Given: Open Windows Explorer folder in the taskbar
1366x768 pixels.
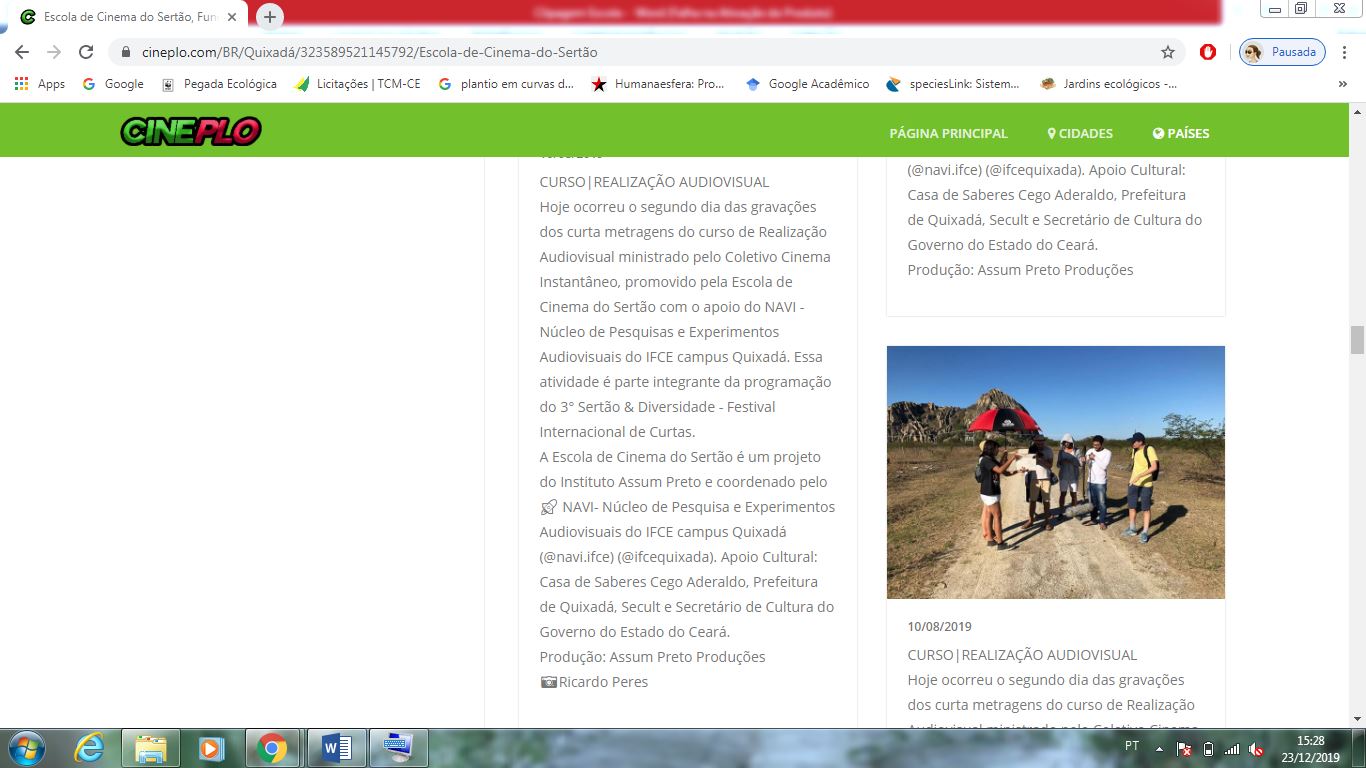Looking at the screenshot, I should pos(151,748).
